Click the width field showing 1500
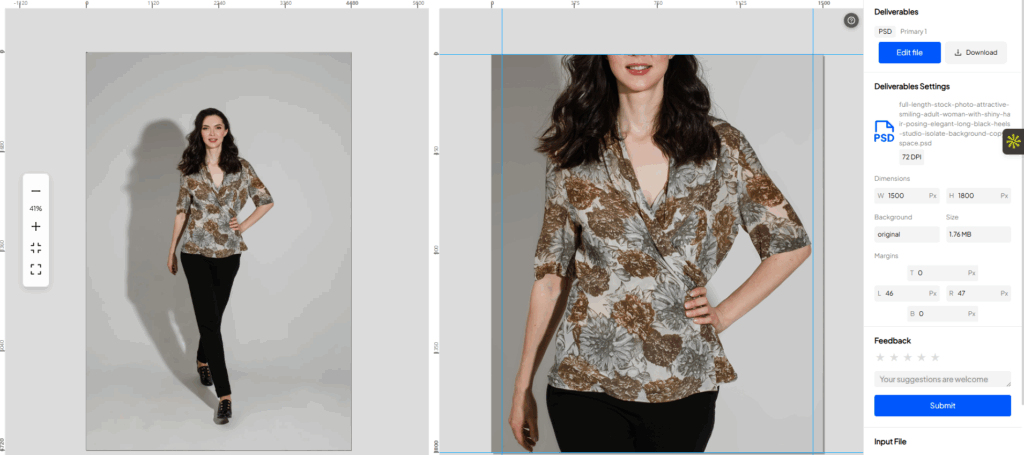 906,195
